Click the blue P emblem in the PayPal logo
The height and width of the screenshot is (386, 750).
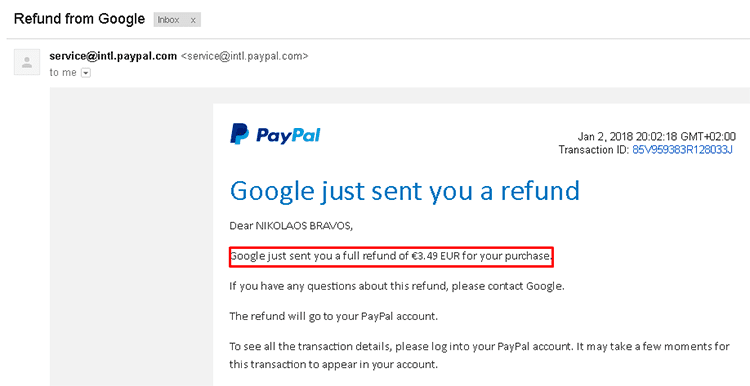click(x=239, y=134)
